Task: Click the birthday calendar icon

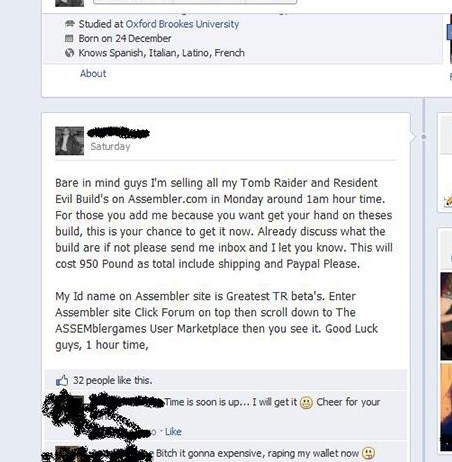Action: [69, 38]
